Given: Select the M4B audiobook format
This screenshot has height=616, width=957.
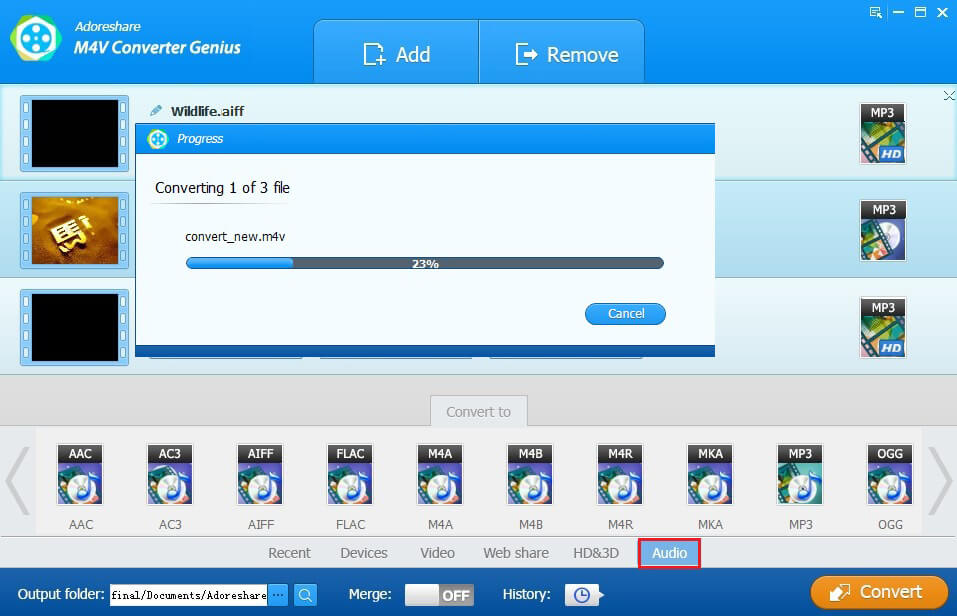Looking at the screenshot, I should pyautogui.click(x=530, y=474).
